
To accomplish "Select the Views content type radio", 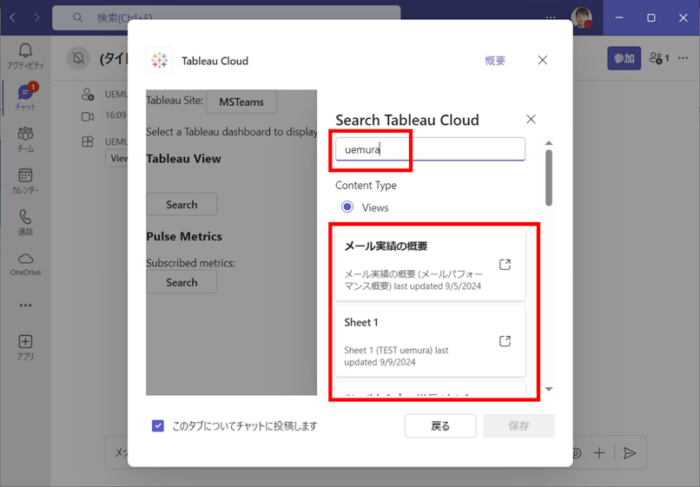I will (x=347, y=207).
